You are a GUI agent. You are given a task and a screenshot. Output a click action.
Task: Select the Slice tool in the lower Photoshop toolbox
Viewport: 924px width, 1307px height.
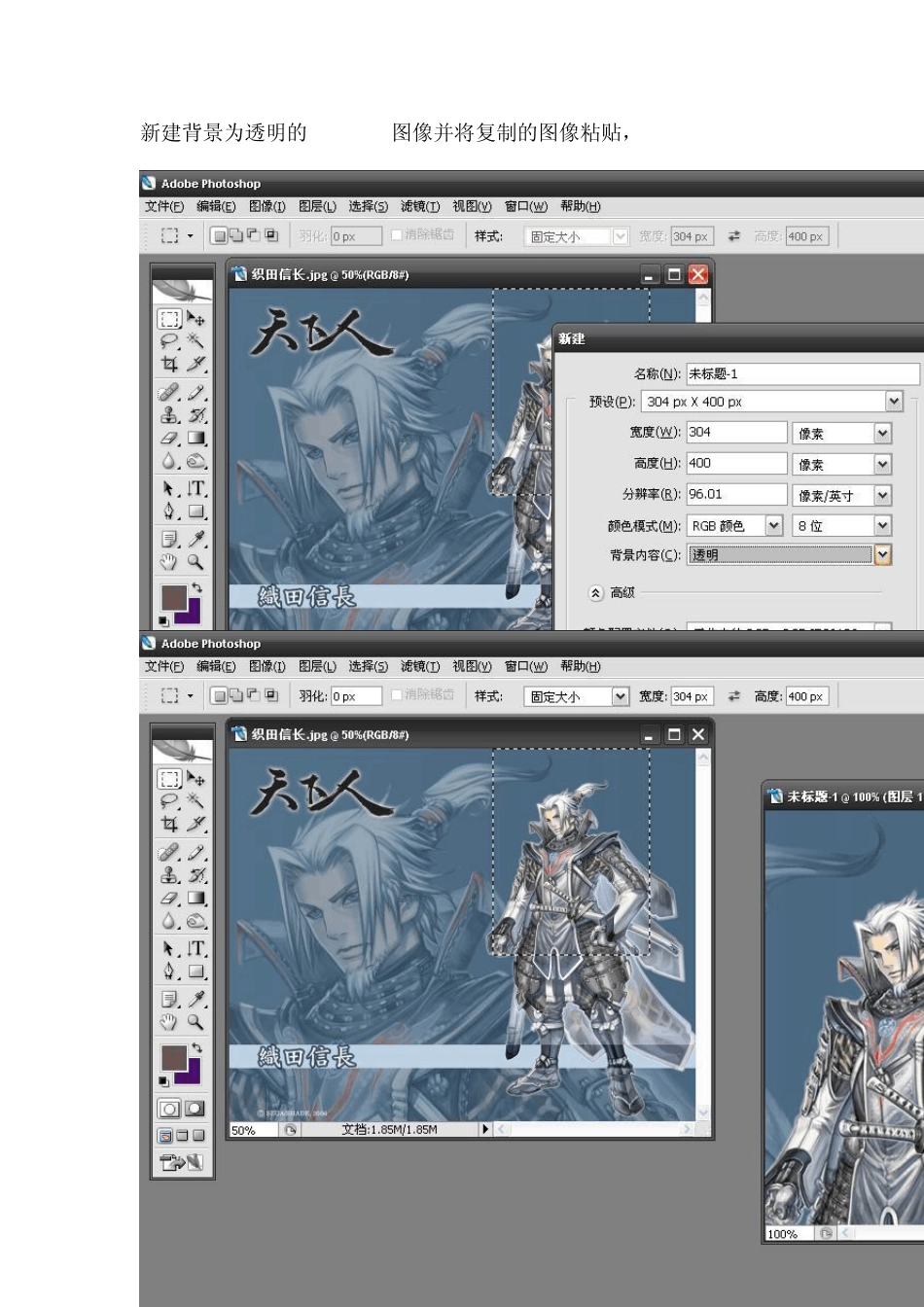(x=195, y=825)
